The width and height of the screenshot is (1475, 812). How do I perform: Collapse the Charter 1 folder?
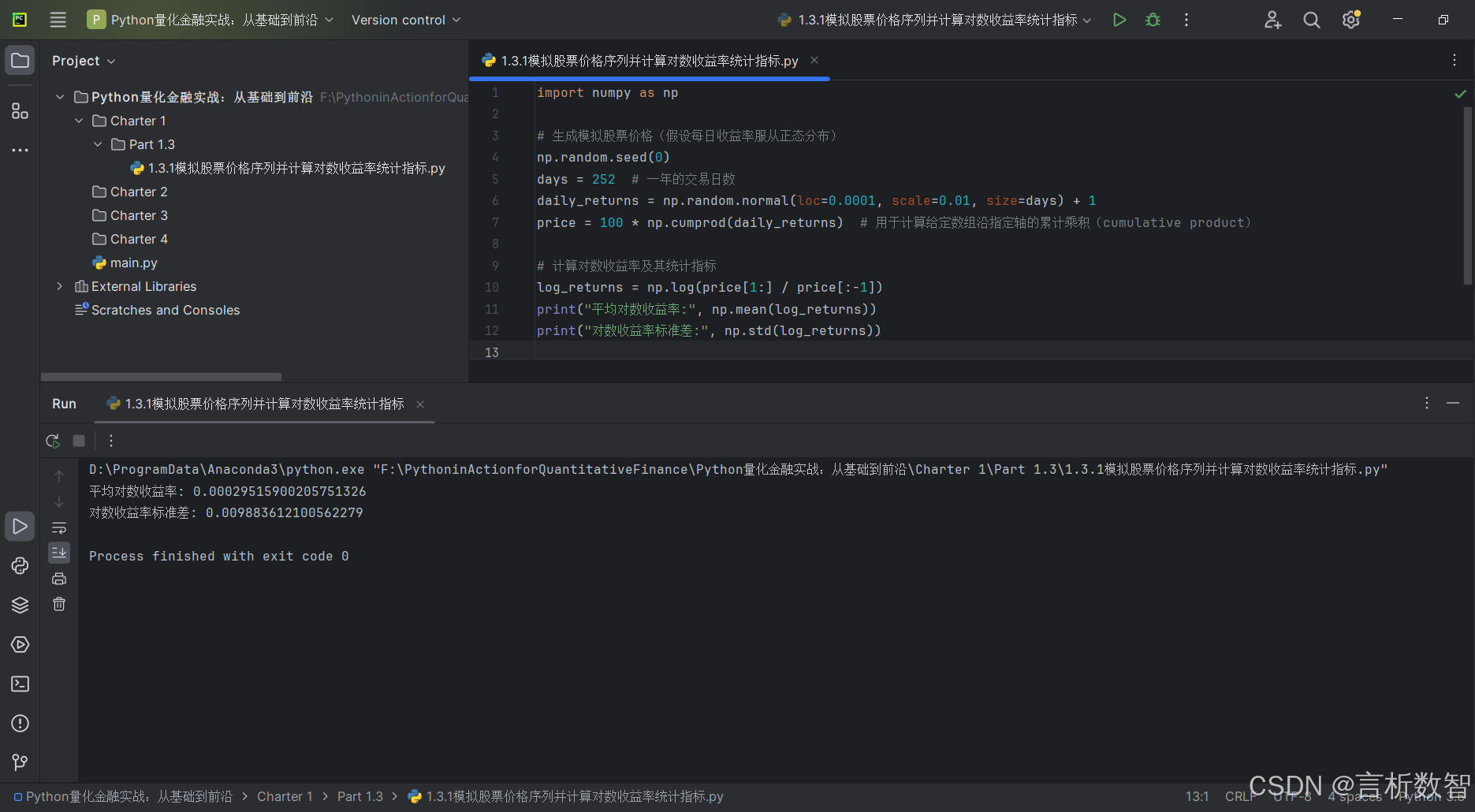point(79,121)
